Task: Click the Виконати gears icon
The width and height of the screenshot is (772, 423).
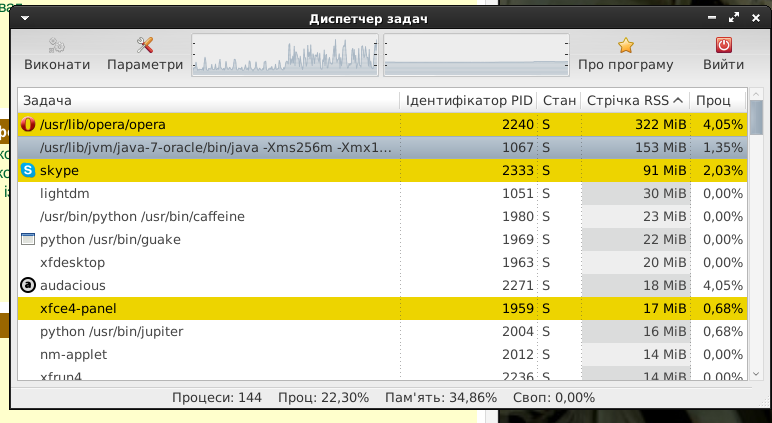Action: [x=57, y=45]
